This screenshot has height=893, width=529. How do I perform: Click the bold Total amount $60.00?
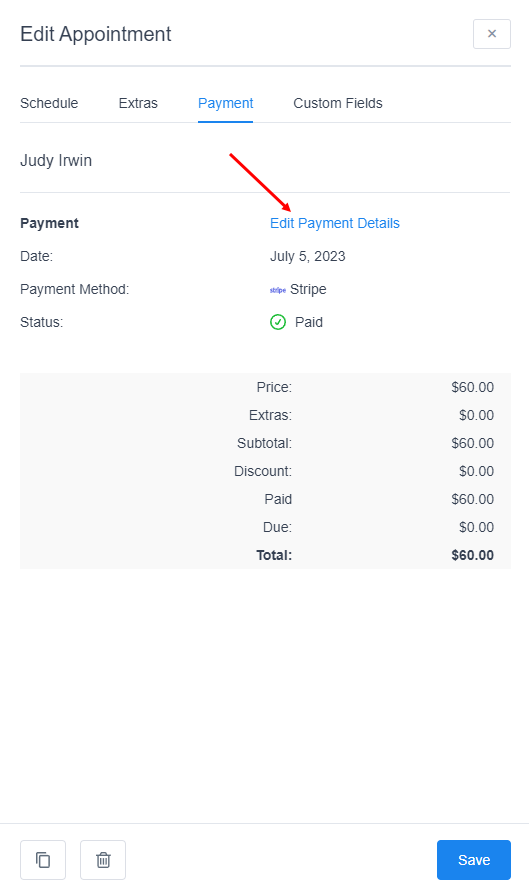point(472,555)
